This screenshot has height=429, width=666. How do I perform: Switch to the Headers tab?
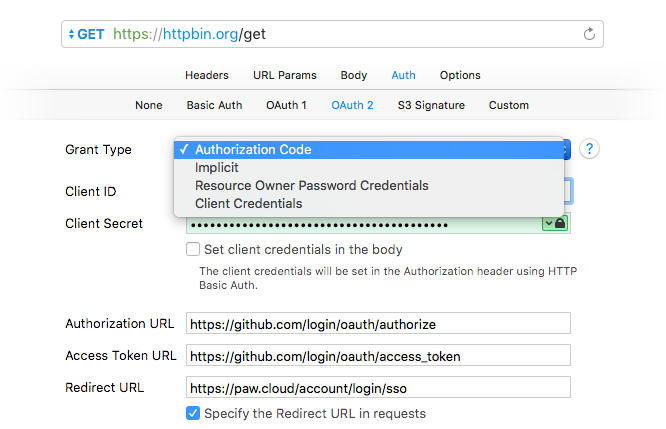pyautogui.click(x=207, y=75)
